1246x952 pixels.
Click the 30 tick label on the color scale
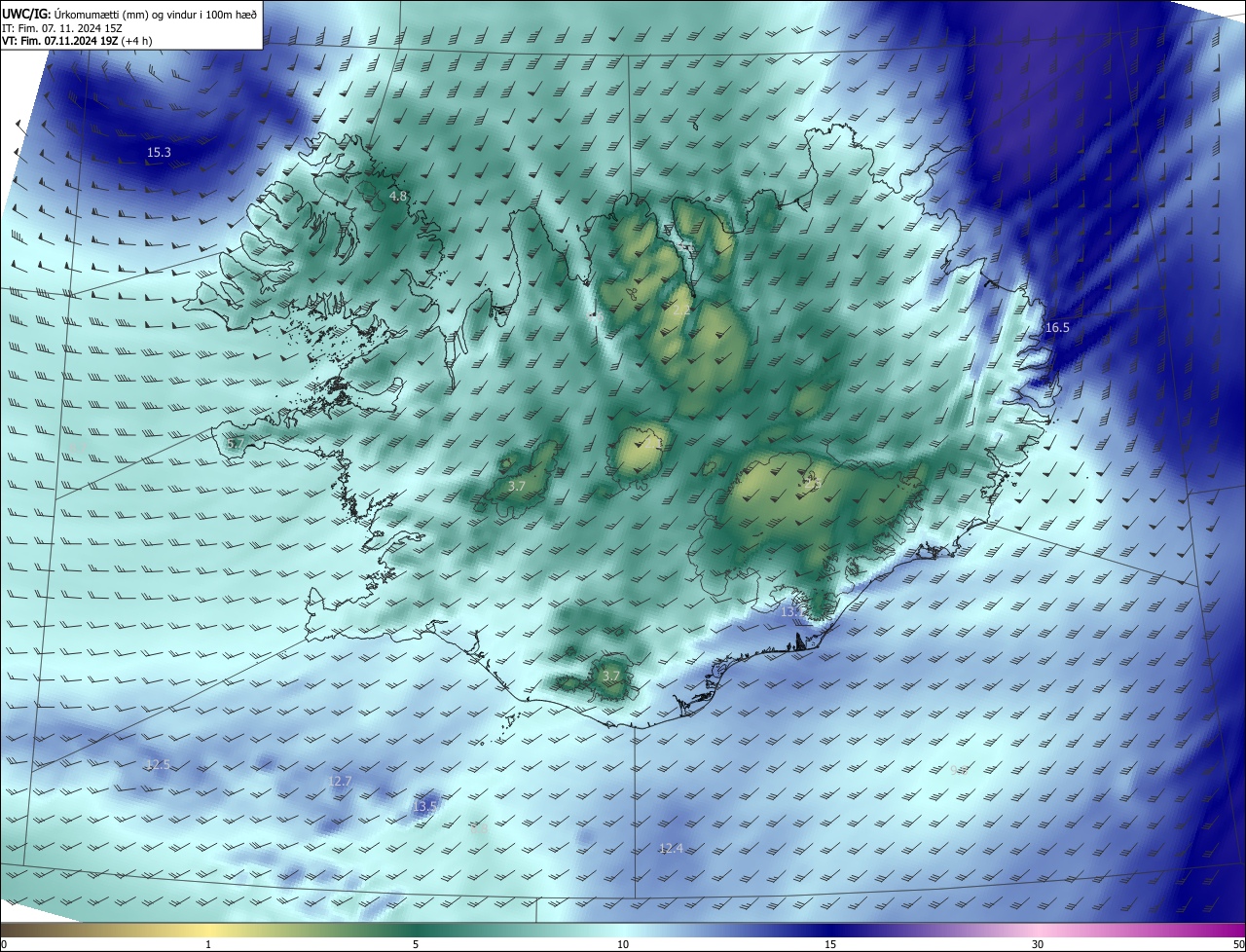[x=1038, y=945]
